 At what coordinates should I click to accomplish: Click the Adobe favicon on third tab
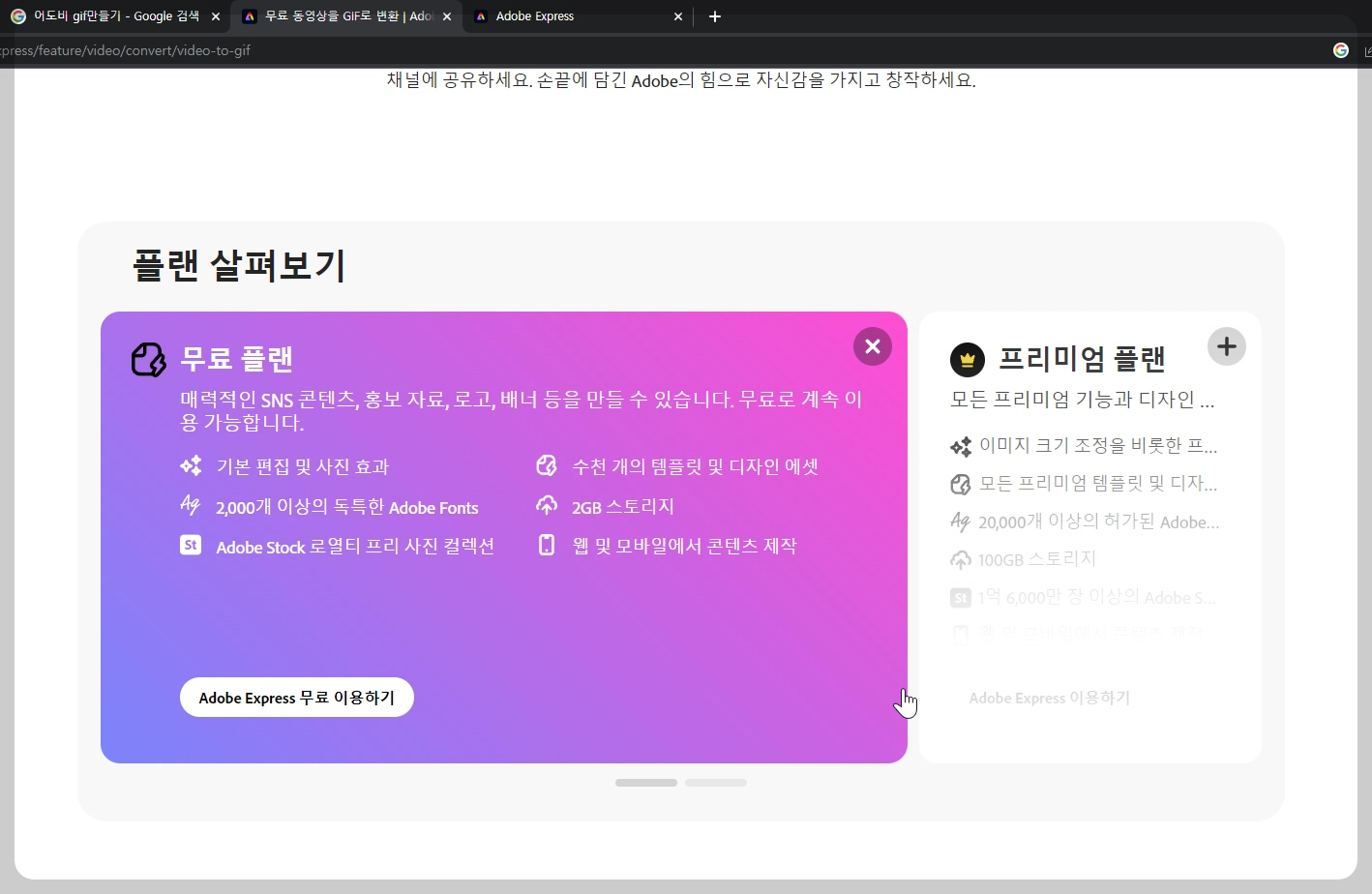point(481,16)
